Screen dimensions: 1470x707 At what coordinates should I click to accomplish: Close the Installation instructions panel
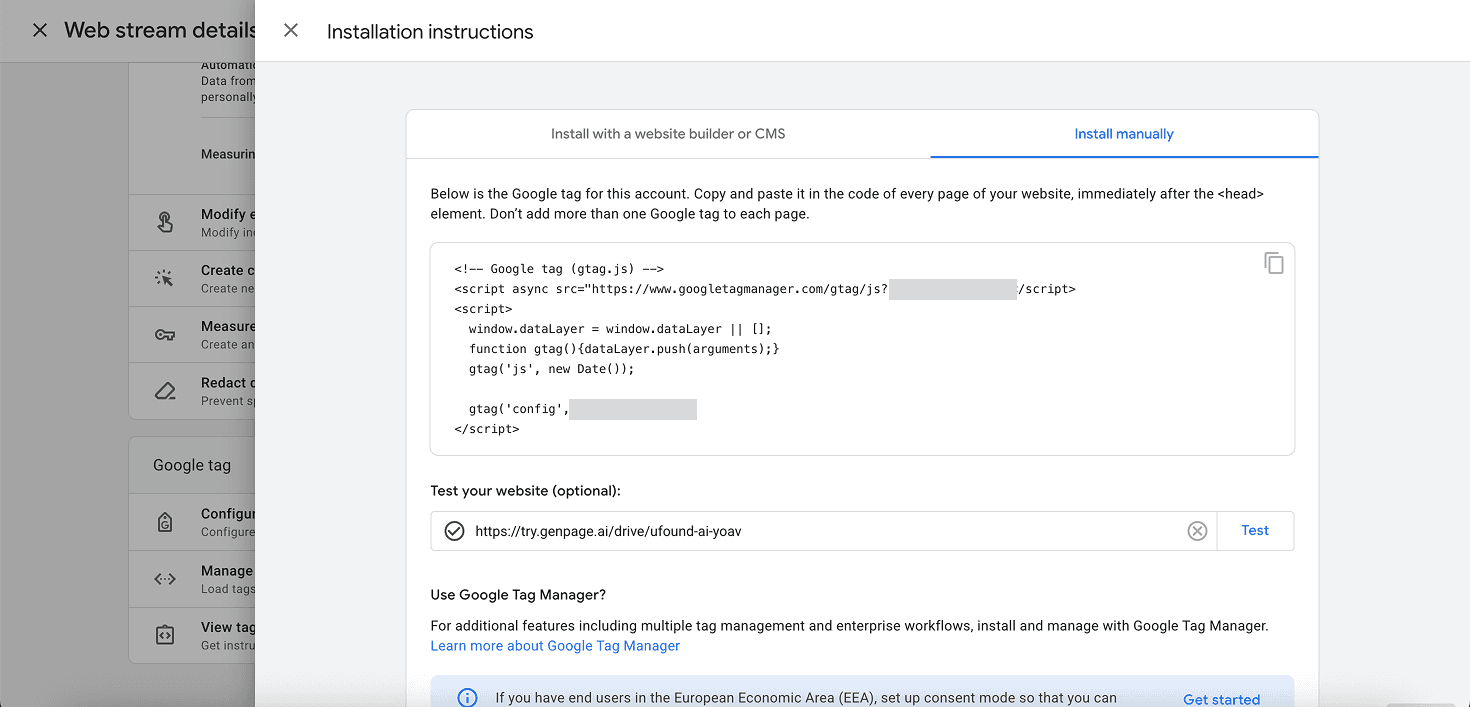pos(291,31)
